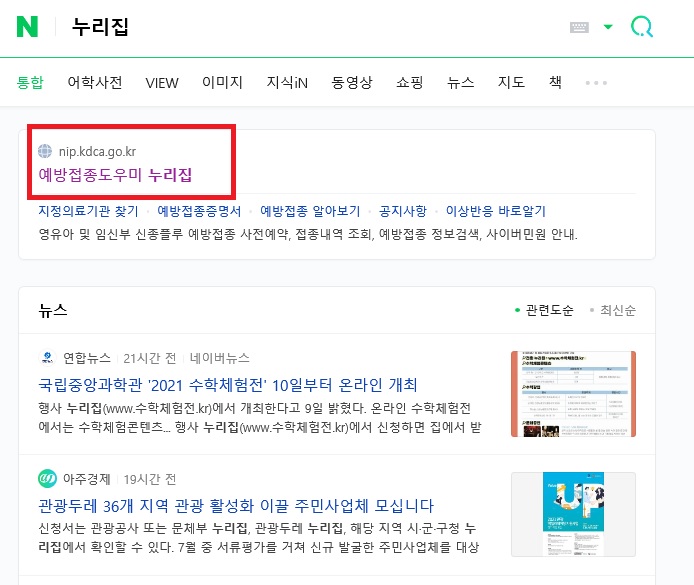The image size is (694, 585).
Task: Open the 국립중앙과학관 2021 수학체험전 headline
Action: 227,385
